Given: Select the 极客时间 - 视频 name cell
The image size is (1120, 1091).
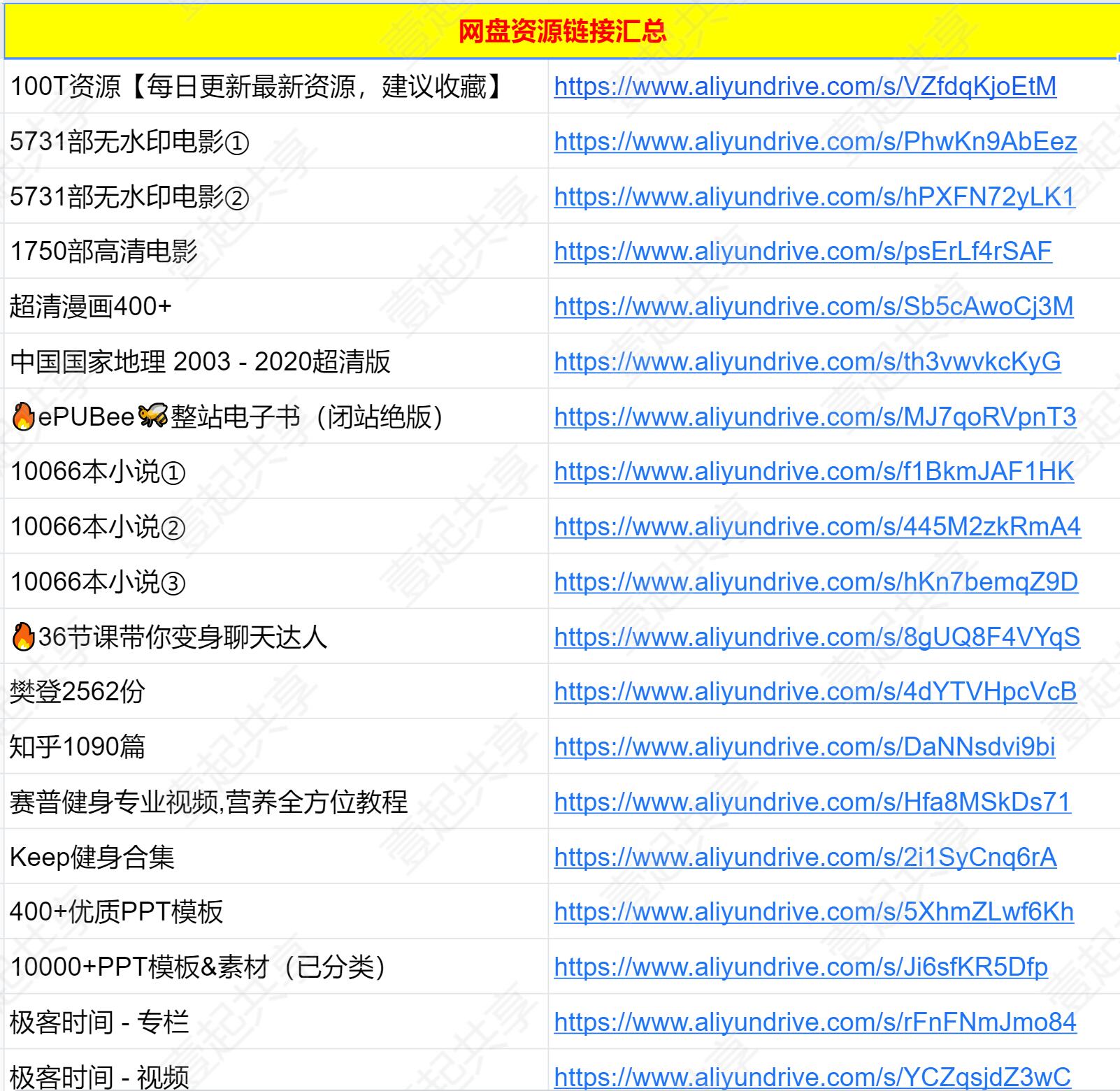Looking at the screenshot, I should [99, 1076].
